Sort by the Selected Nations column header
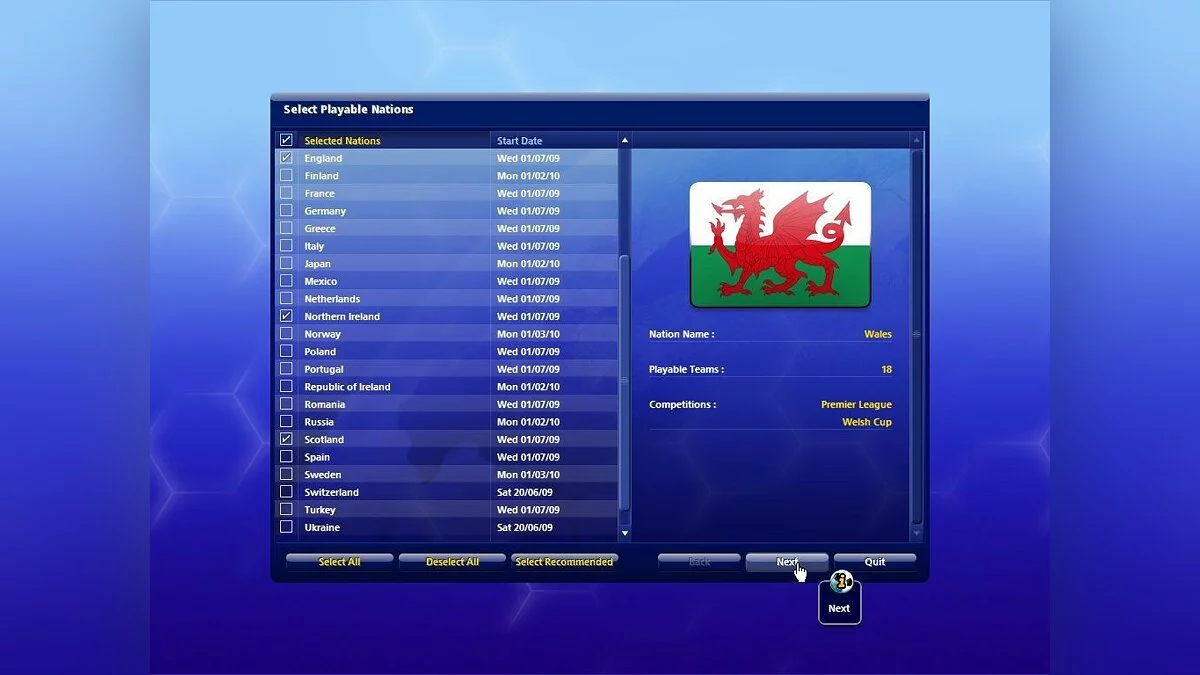The image size is (1200, 675). tap(342, 141)
